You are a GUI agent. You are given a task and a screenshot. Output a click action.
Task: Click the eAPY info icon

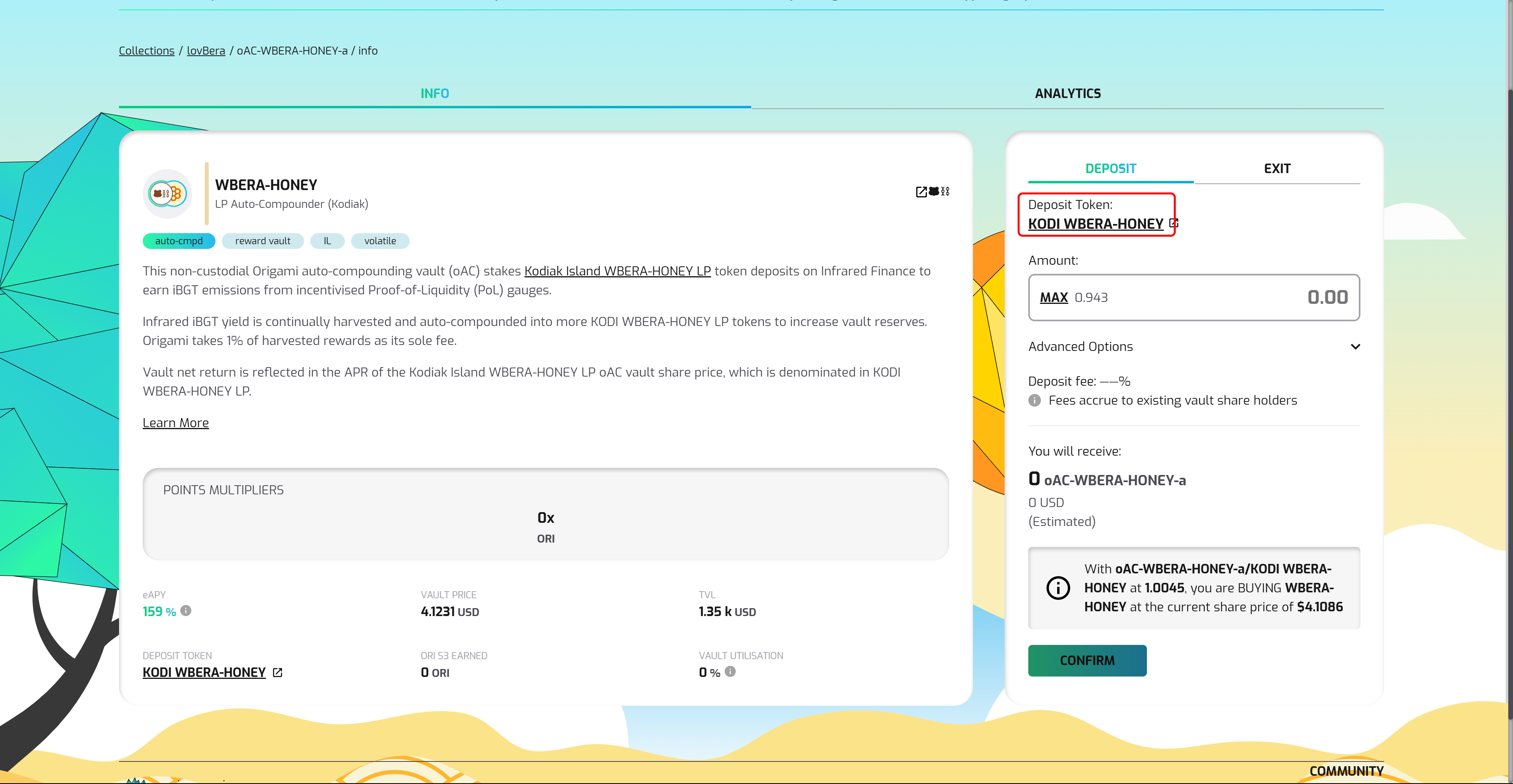tap(186, 611)
